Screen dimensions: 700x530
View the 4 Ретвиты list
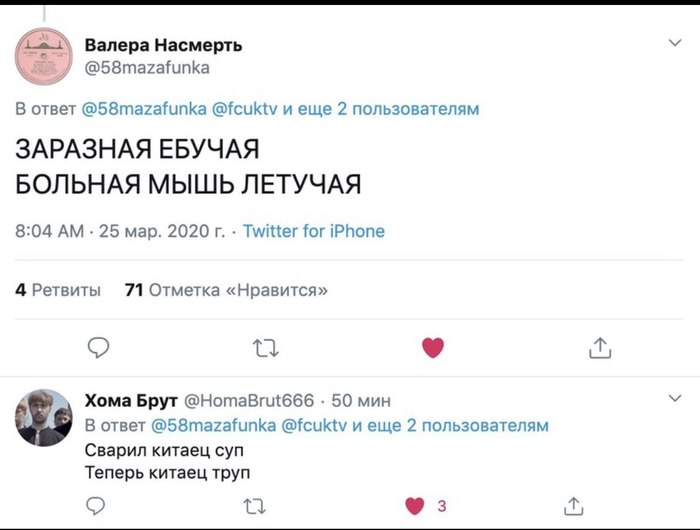(x=58, y=291)
